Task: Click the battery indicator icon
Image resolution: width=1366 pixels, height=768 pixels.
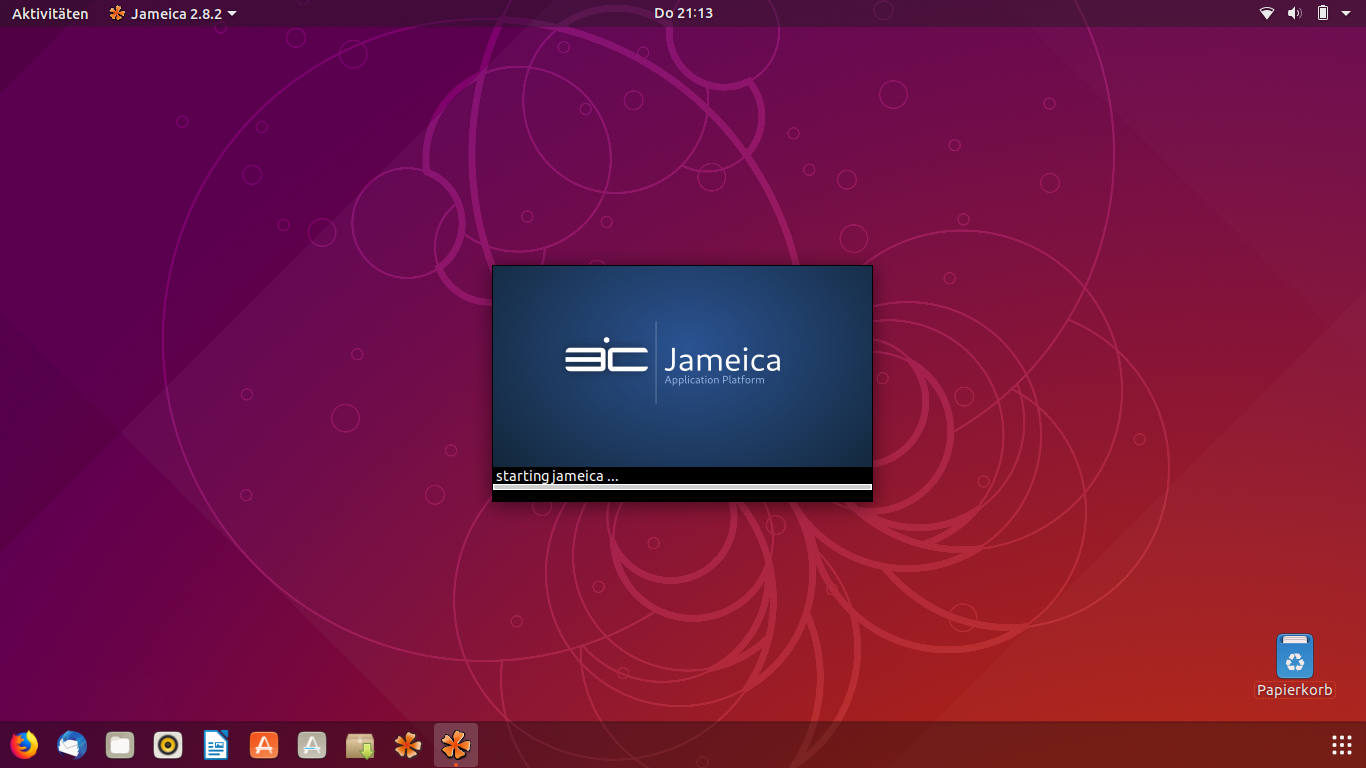Action: point(1323,13)
